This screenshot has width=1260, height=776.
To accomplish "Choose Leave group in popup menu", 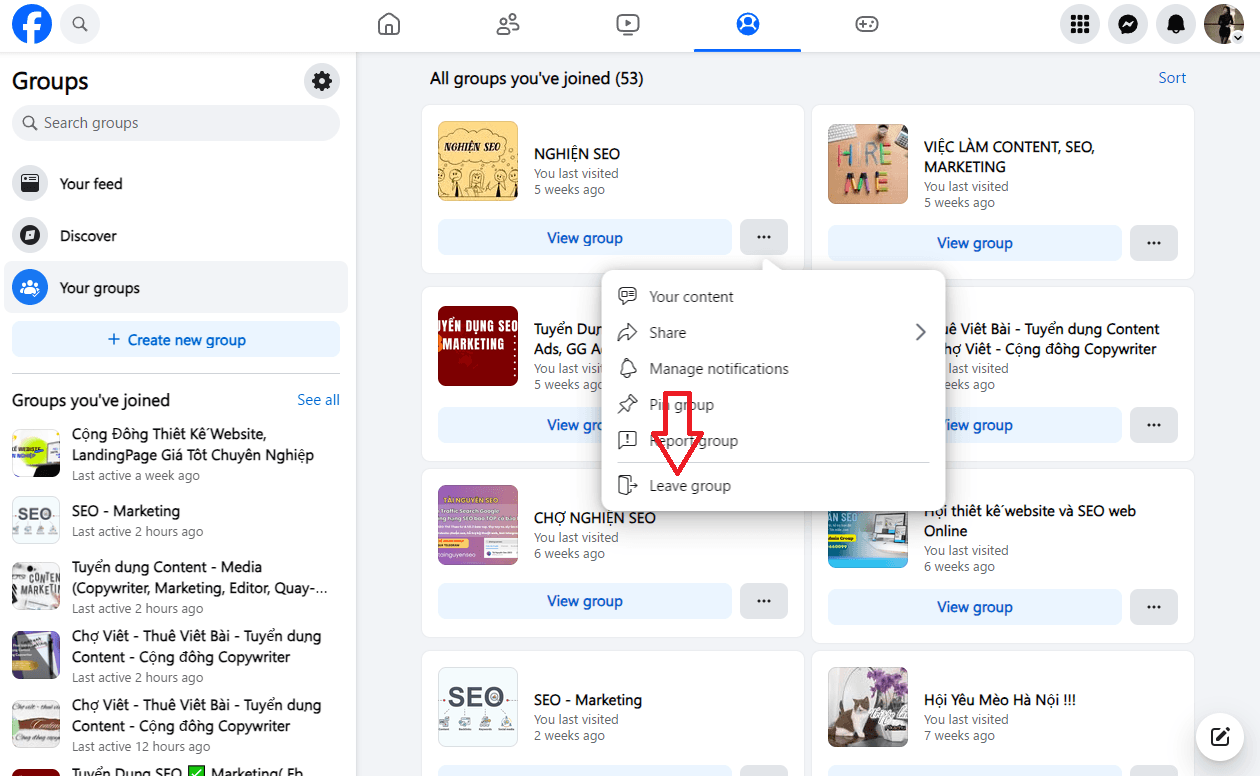I will 773,486.
